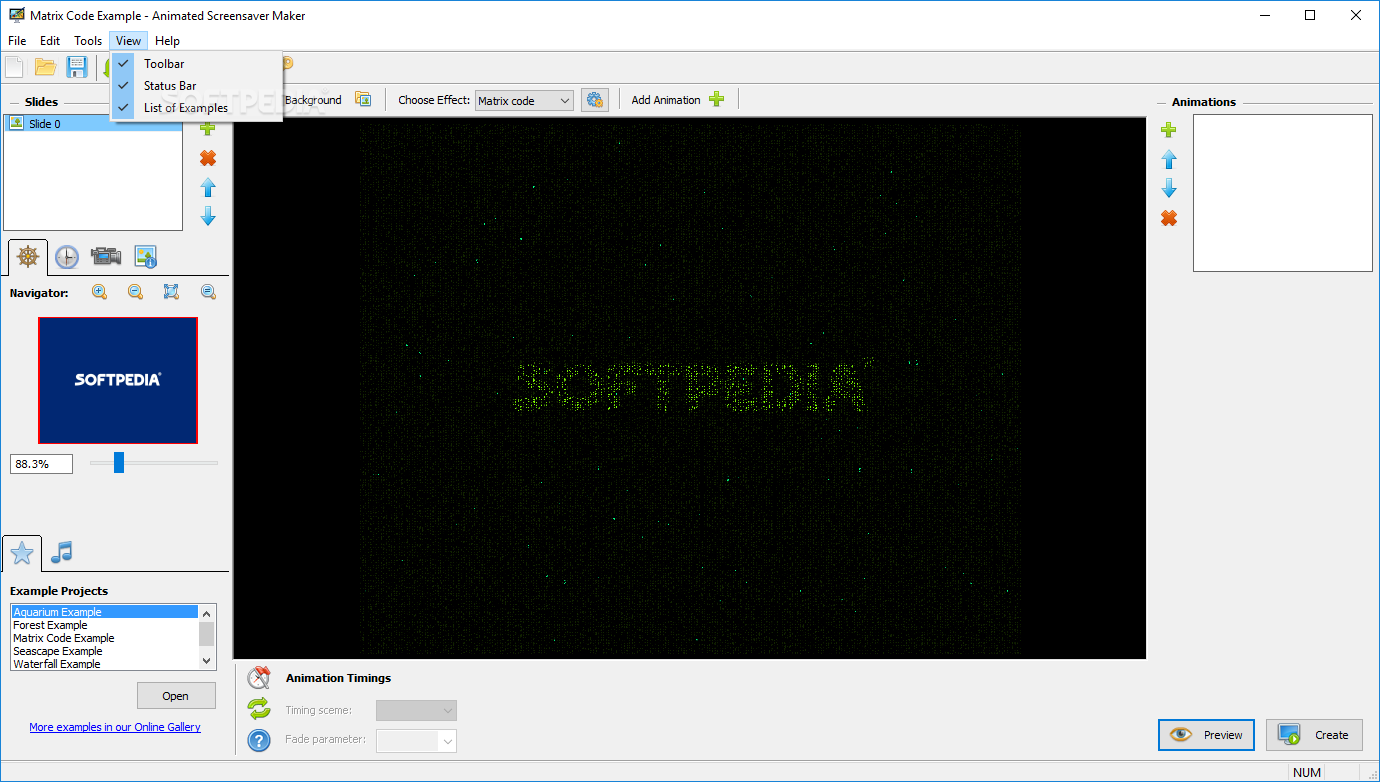
Task: Follow More examples in our Online Gallery link
Action: pyautogui.click(x=115, y=727)
